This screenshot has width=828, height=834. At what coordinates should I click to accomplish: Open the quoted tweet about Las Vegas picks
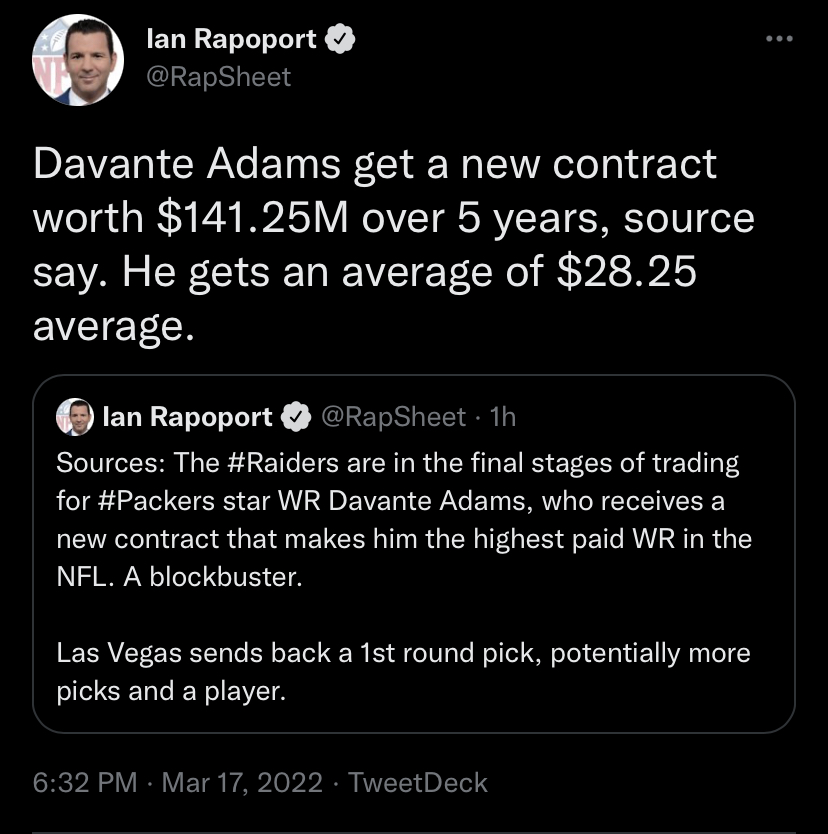click(414, 554)
